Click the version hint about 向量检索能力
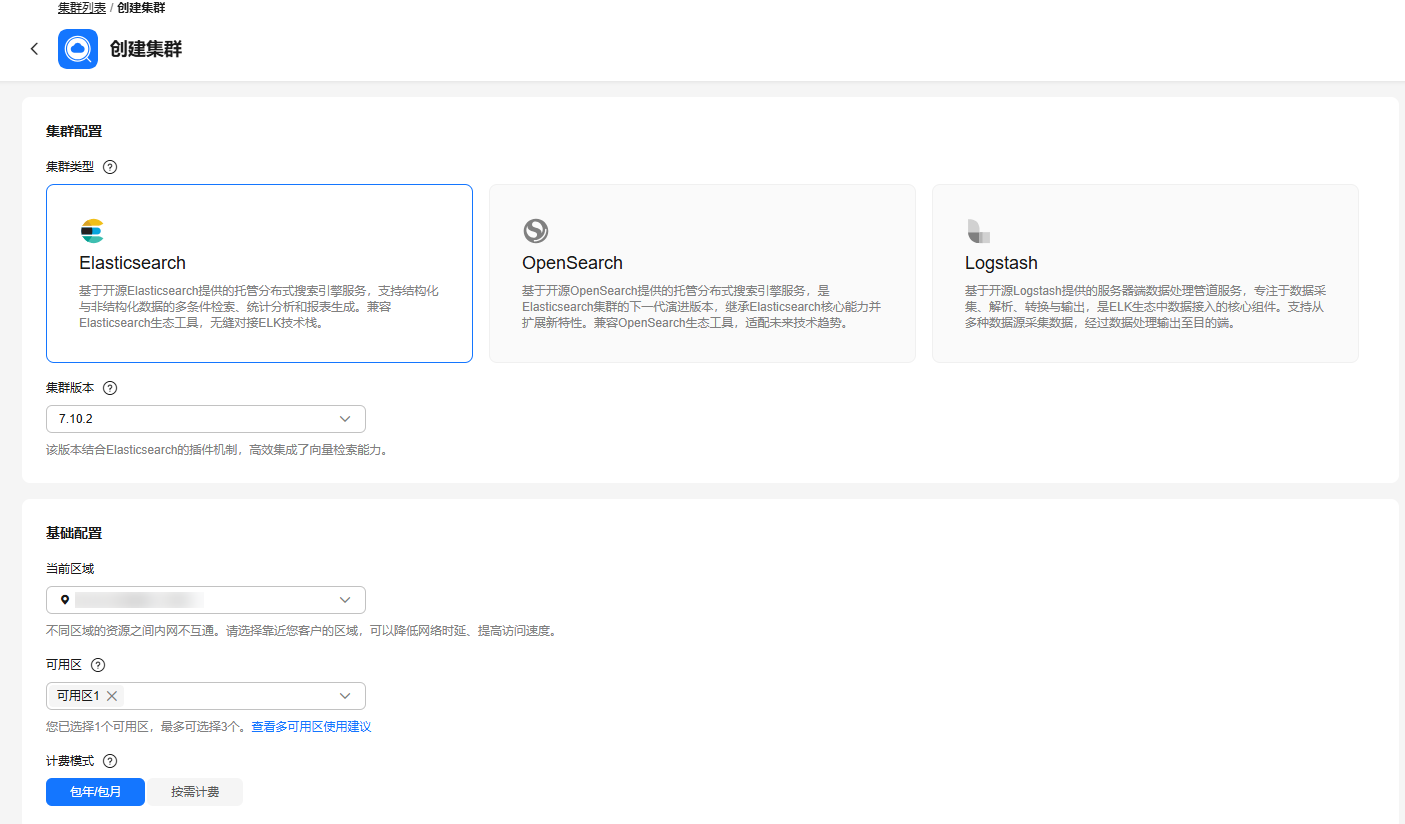 coord(217,450)
